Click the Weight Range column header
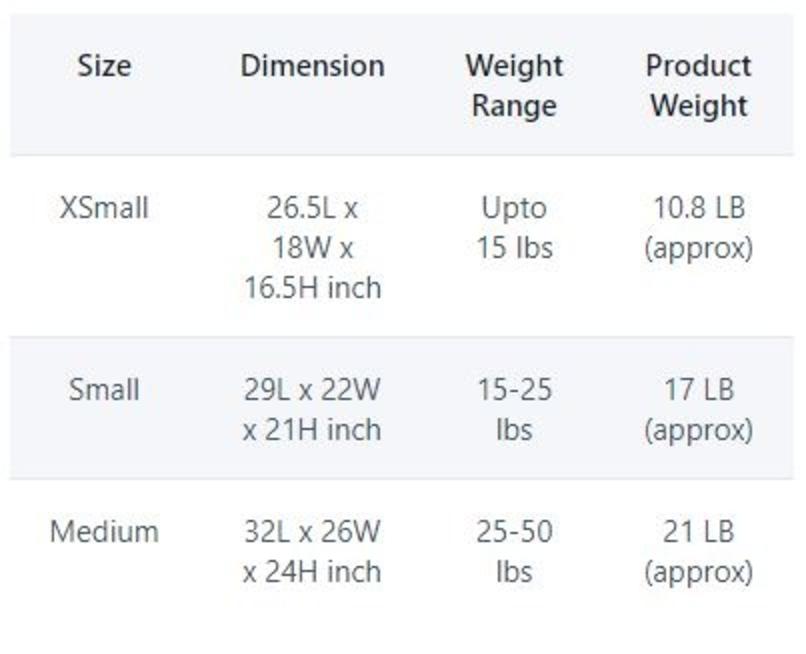The image size is (806, 654). tap(514, 86)
